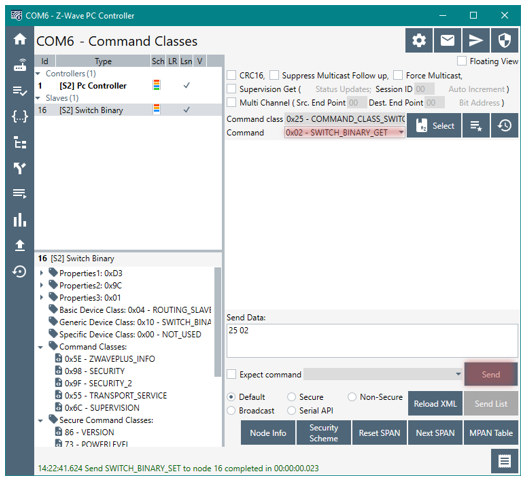Open the upload firmware sidebar icon
Screen dimensions: 525x481
tap(20, 245)
